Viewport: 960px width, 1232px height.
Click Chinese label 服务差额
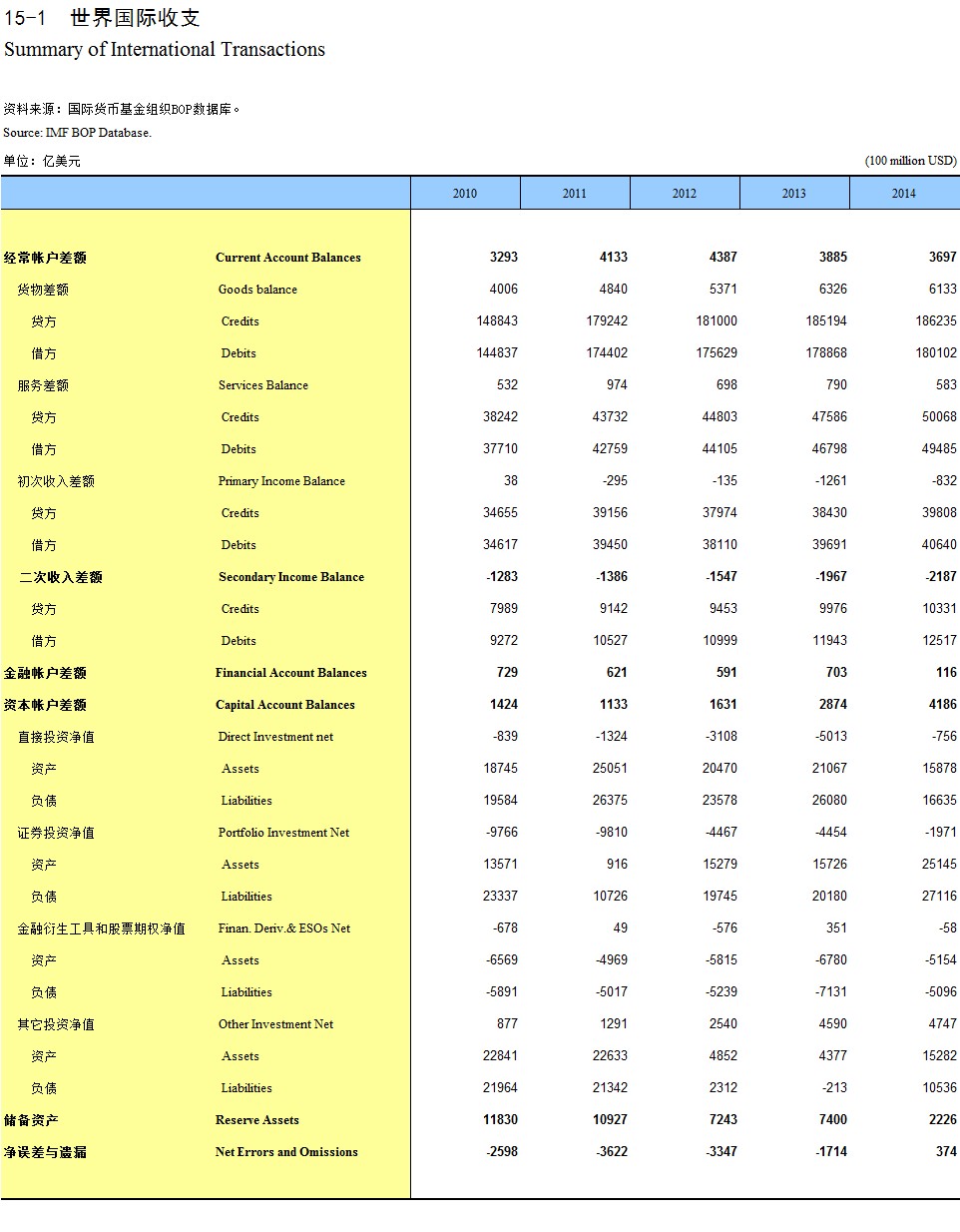pos(43,385)
